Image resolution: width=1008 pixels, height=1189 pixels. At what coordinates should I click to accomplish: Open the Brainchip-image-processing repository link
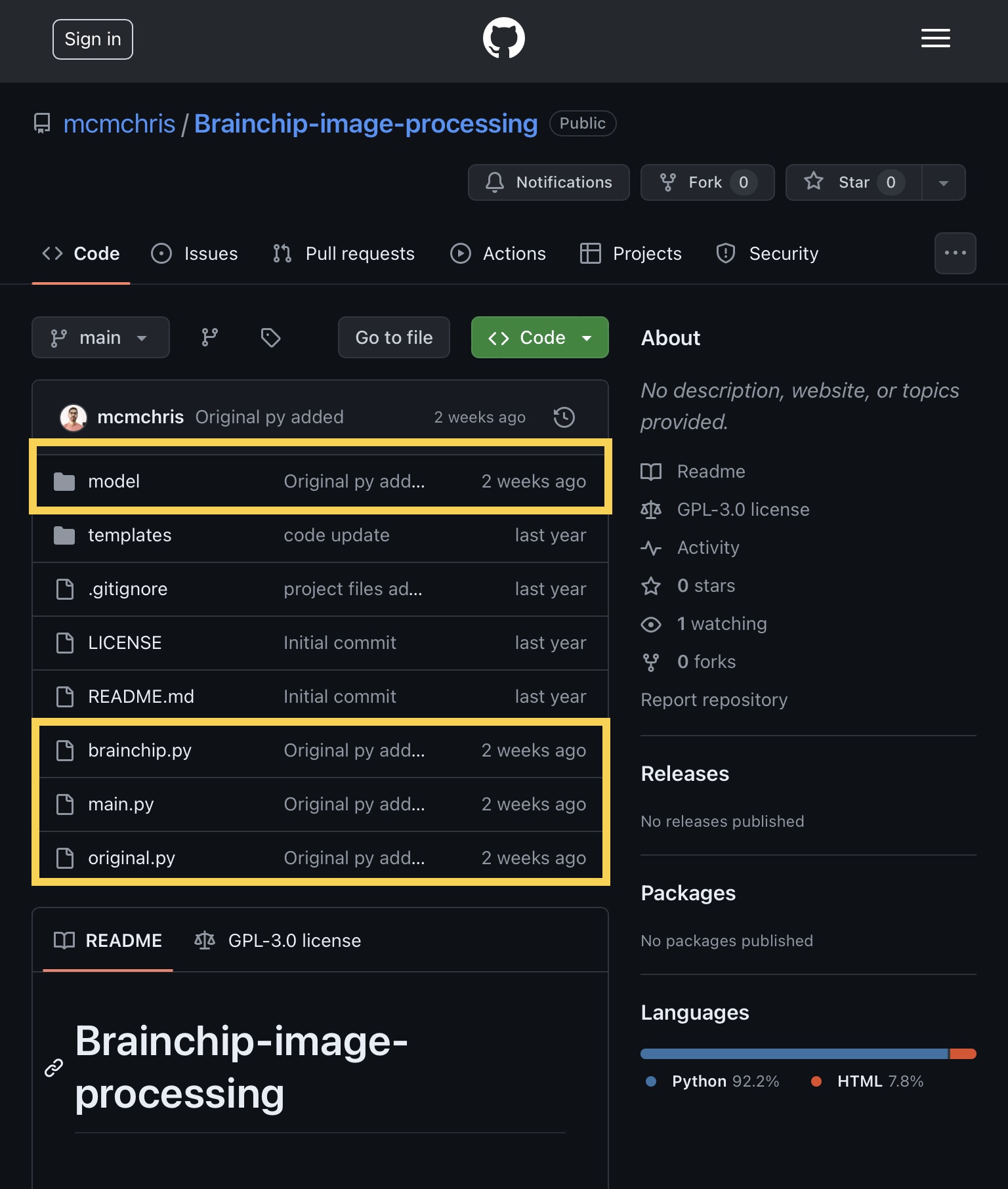point(366,123)
